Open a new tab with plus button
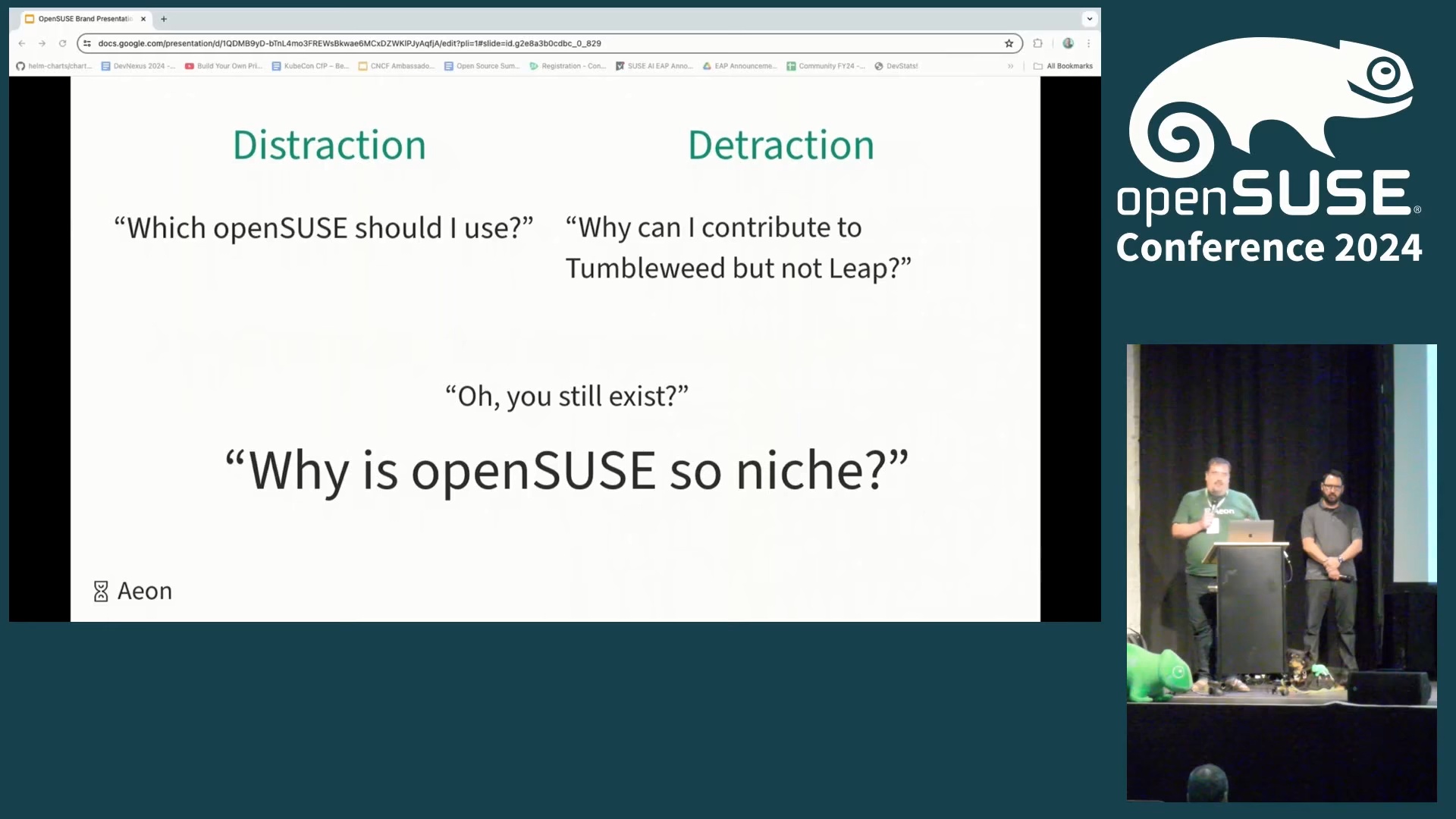Viewport: 1456px width, 819px height. pyautogui.click(x=164, y=19)
